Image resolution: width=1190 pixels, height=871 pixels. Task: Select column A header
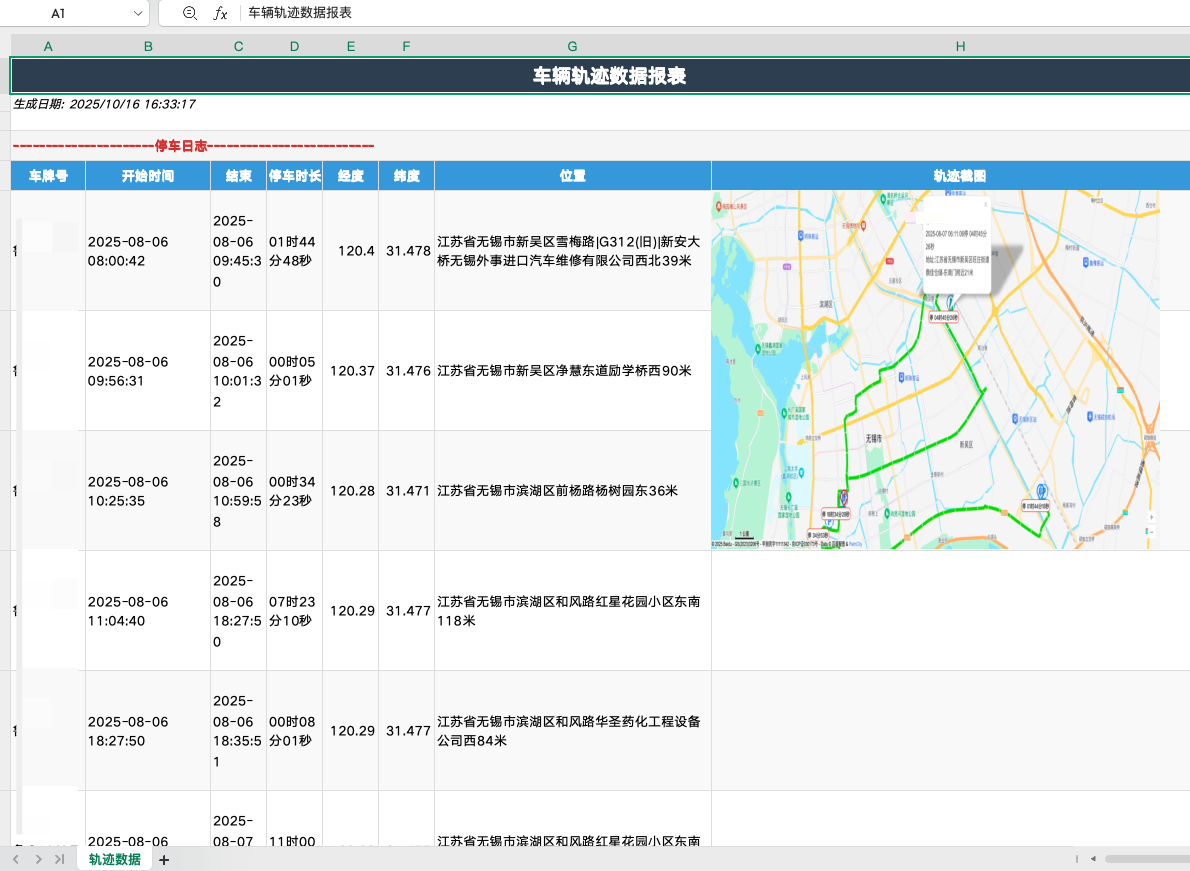(48, 46)
